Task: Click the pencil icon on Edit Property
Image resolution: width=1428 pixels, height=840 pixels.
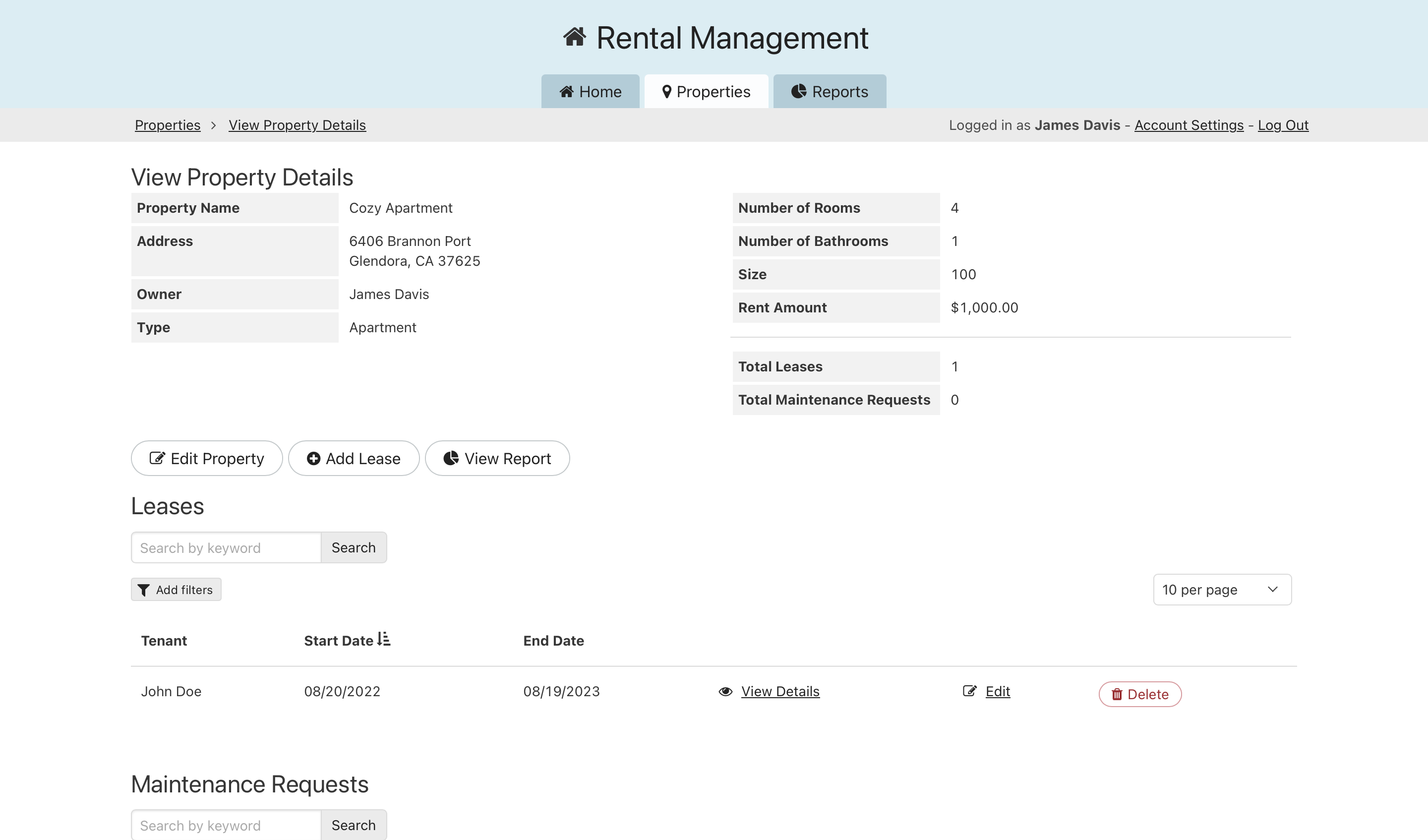Action: click(x=157, y=458)
